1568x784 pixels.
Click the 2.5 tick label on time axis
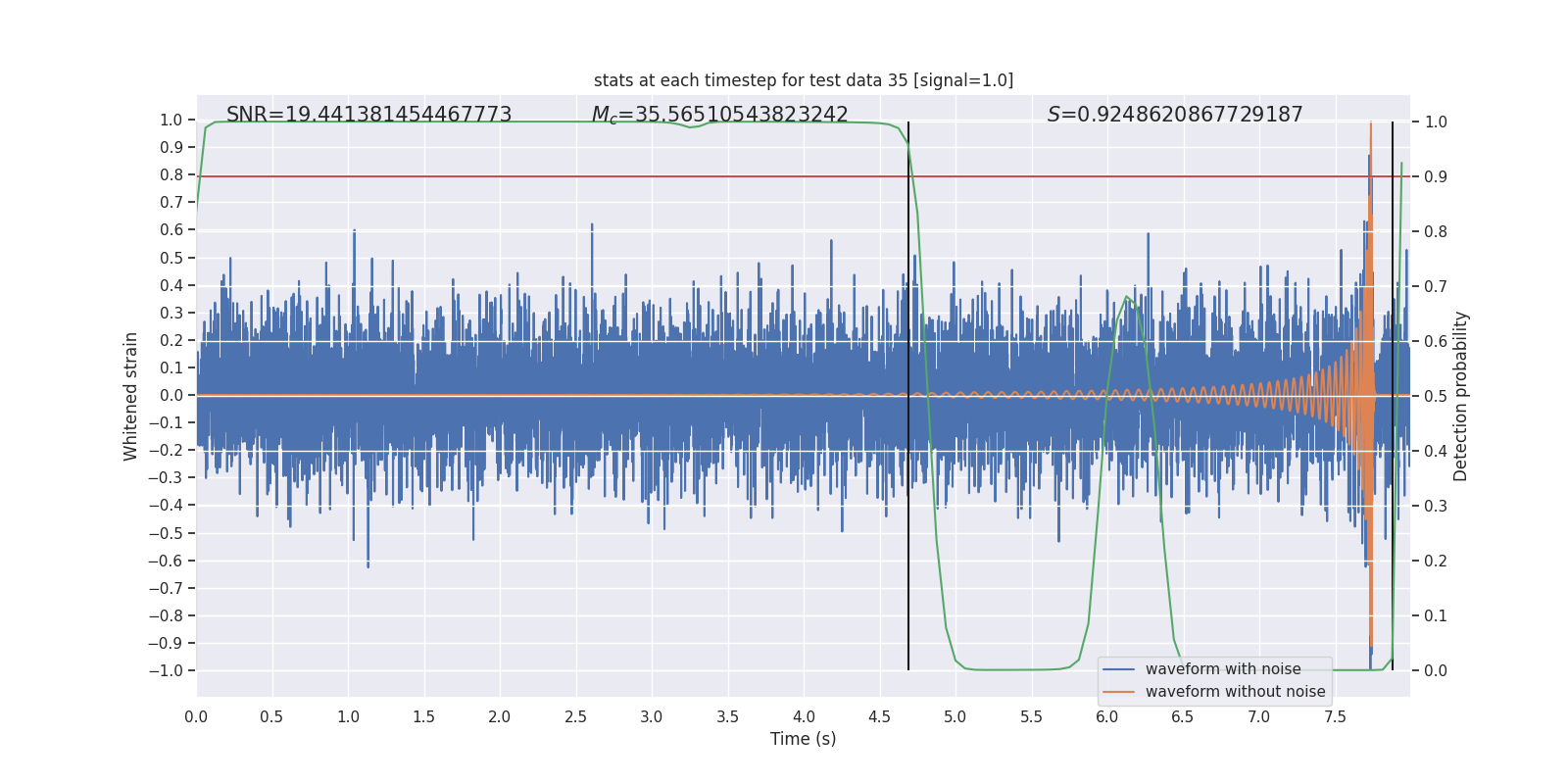(575, 717)
